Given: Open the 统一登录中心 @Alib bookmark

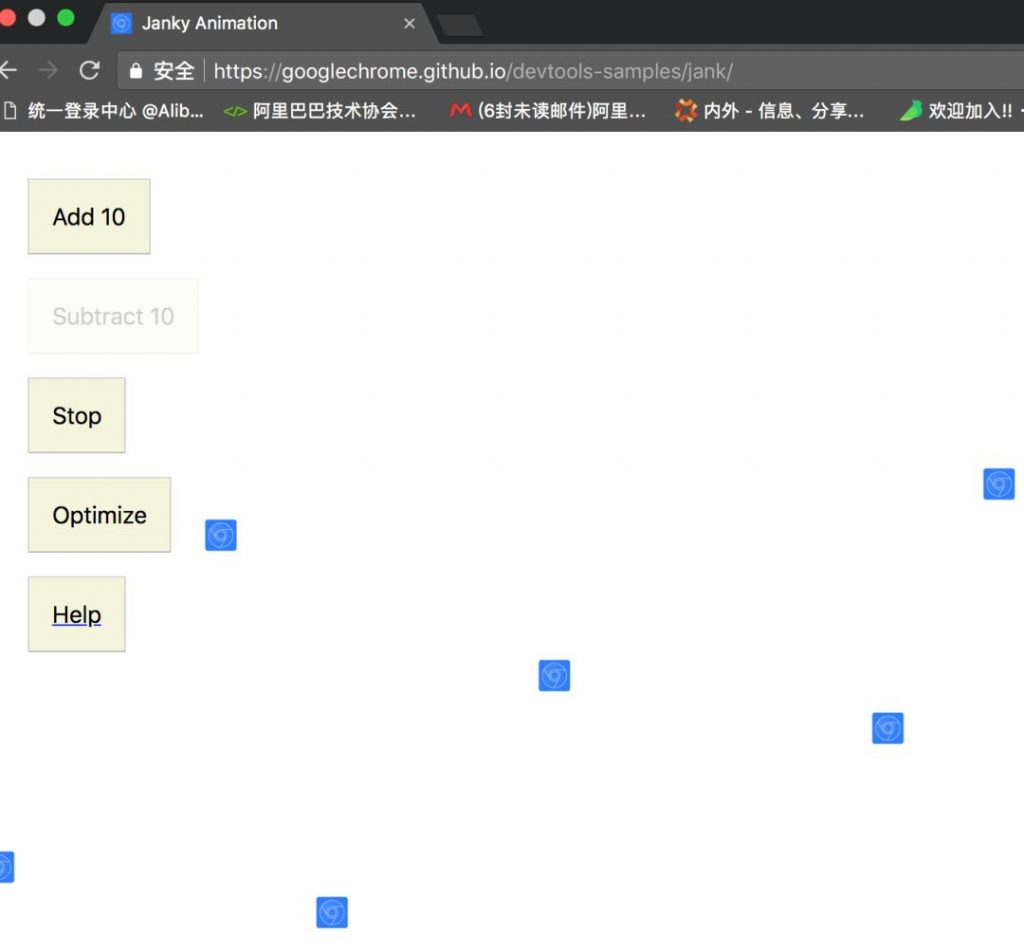Looking at the screenshot, I should pyautogui.click(x=104, y=111).
